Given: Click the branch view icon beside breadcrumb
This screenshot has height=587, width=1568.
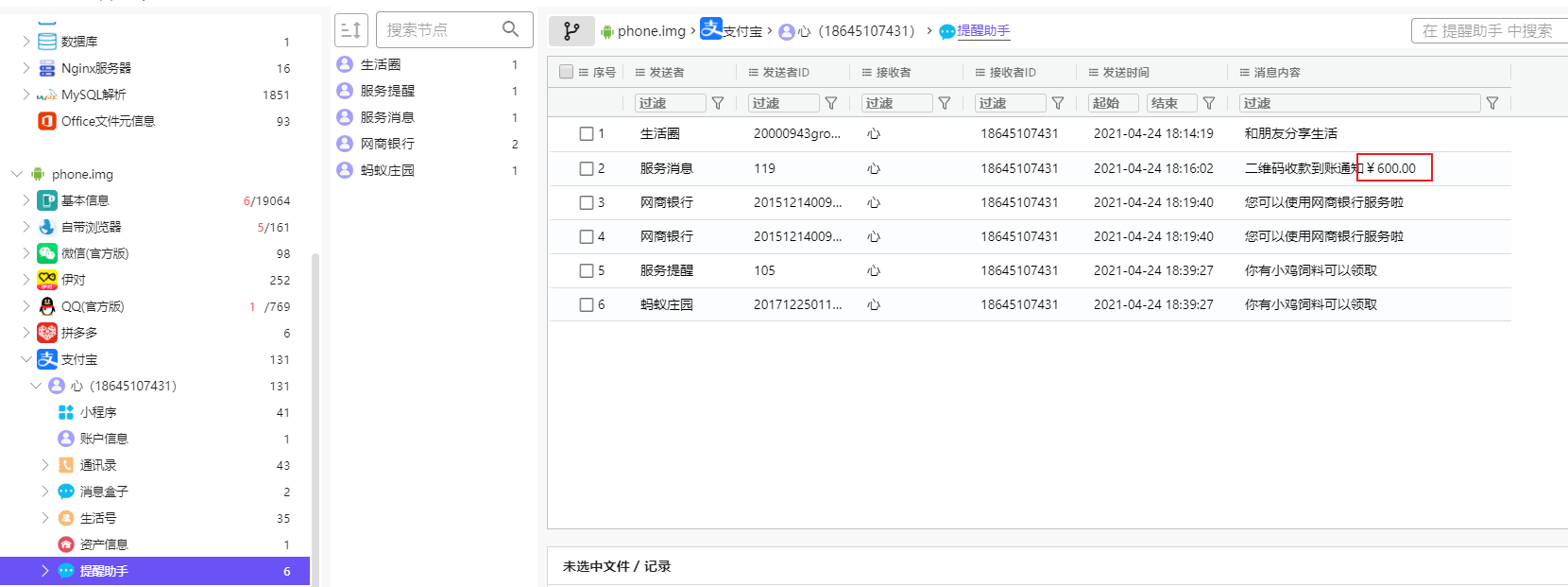Looking at the screenshot, I should pos(571,31).
